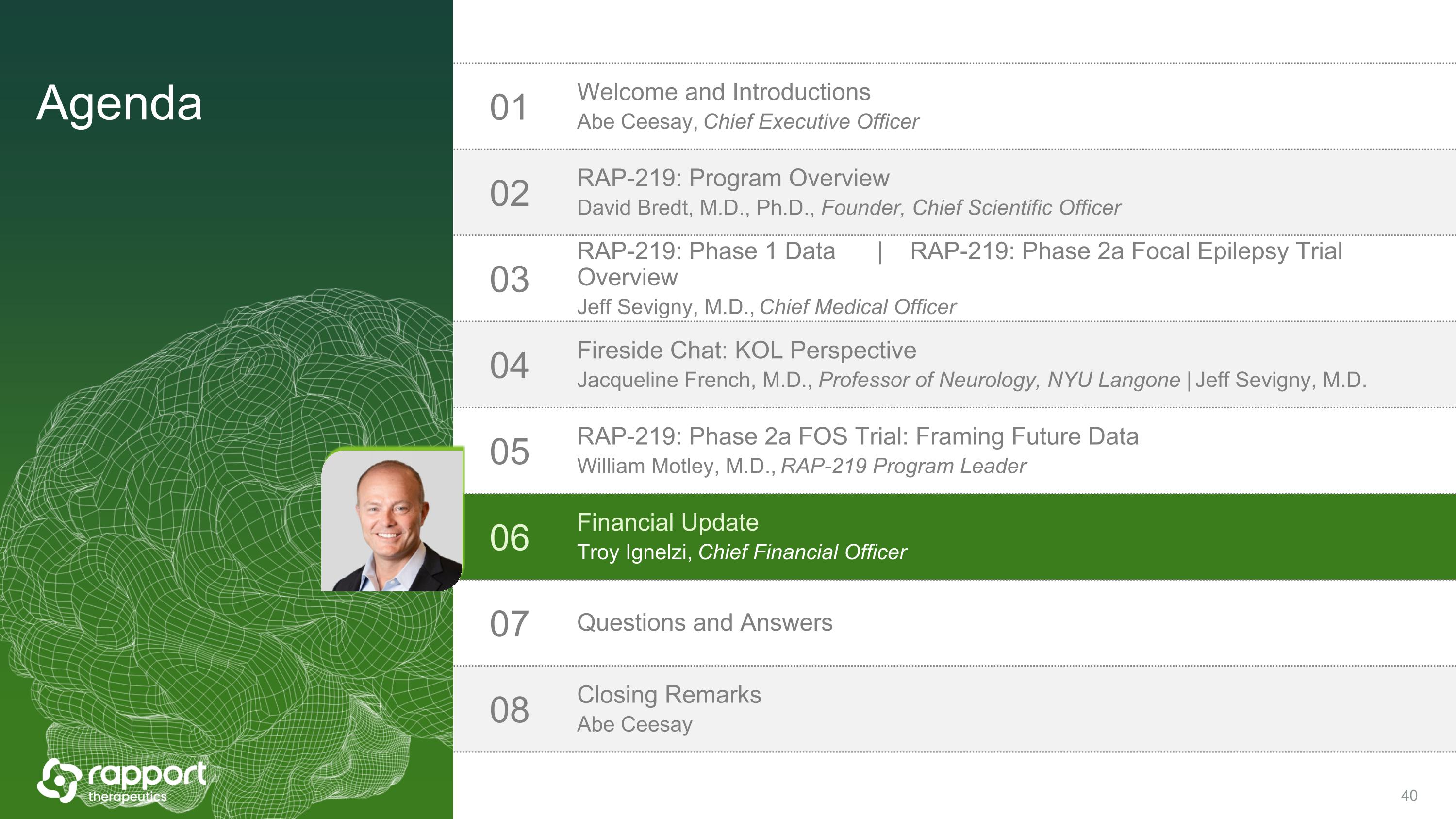The width and height of the screenshot is (1456, 819).
Task: Select Jeff Sevigny, Chief Medical Officer line
Action: coord(766,307)
